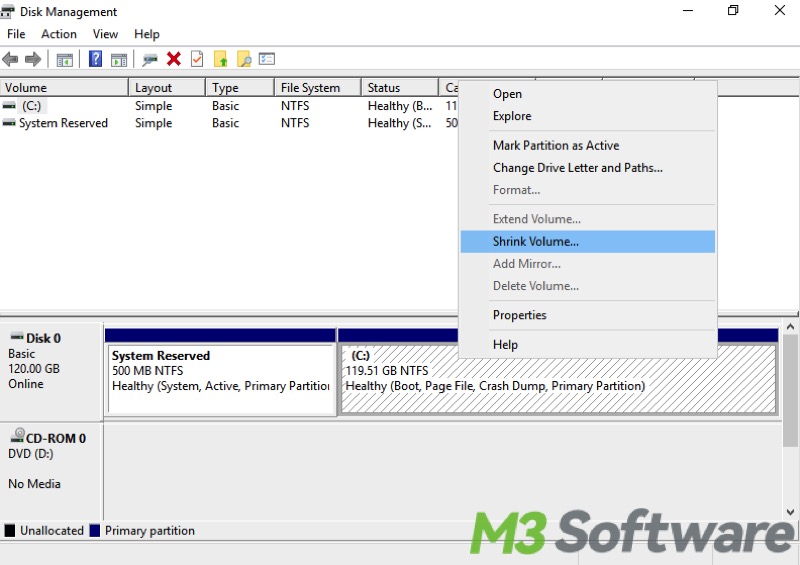Click the disk pane scroll down arrow

(790, 511)
